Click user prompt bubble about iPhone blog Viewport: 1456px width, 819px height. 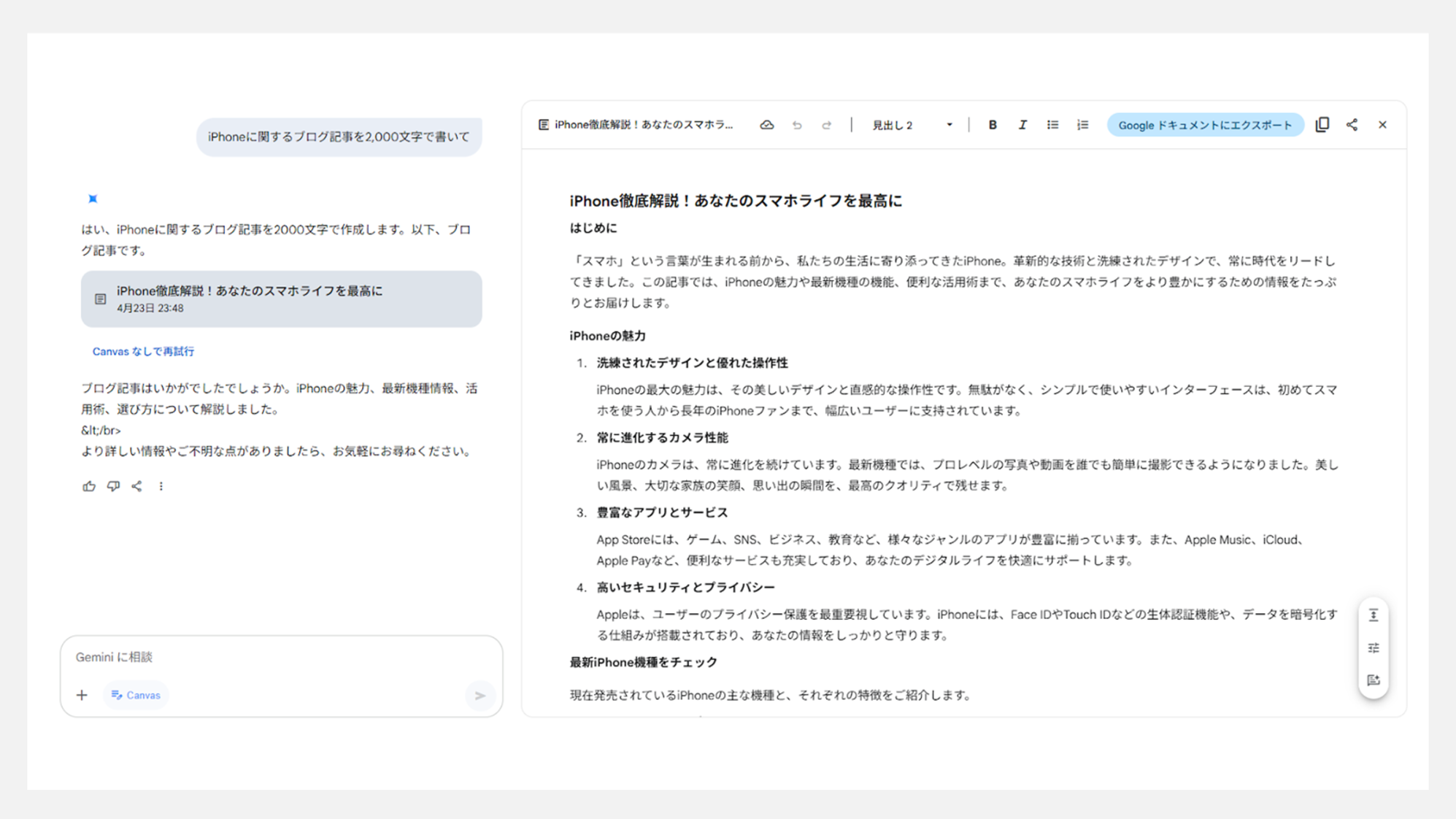tap(339, 136)
